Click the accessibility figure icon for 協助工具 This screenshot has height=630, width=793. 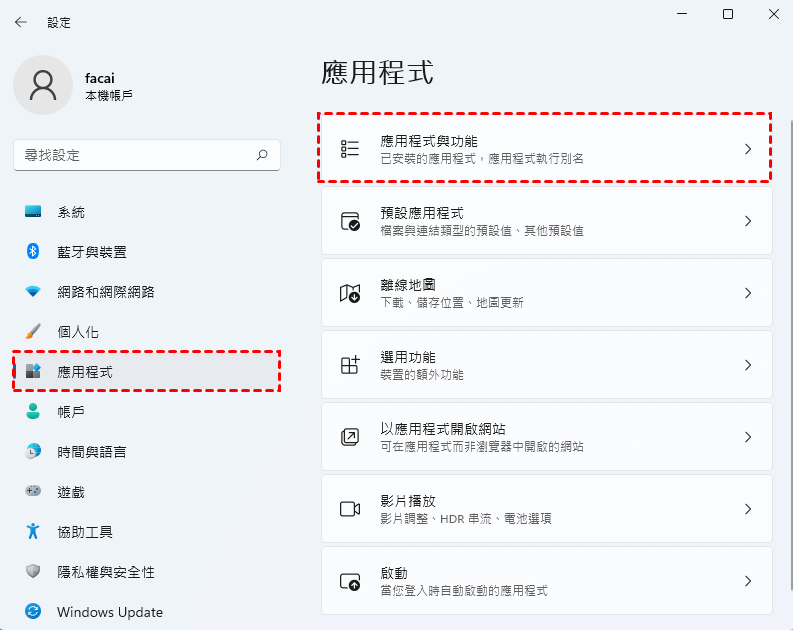(33, 532)
